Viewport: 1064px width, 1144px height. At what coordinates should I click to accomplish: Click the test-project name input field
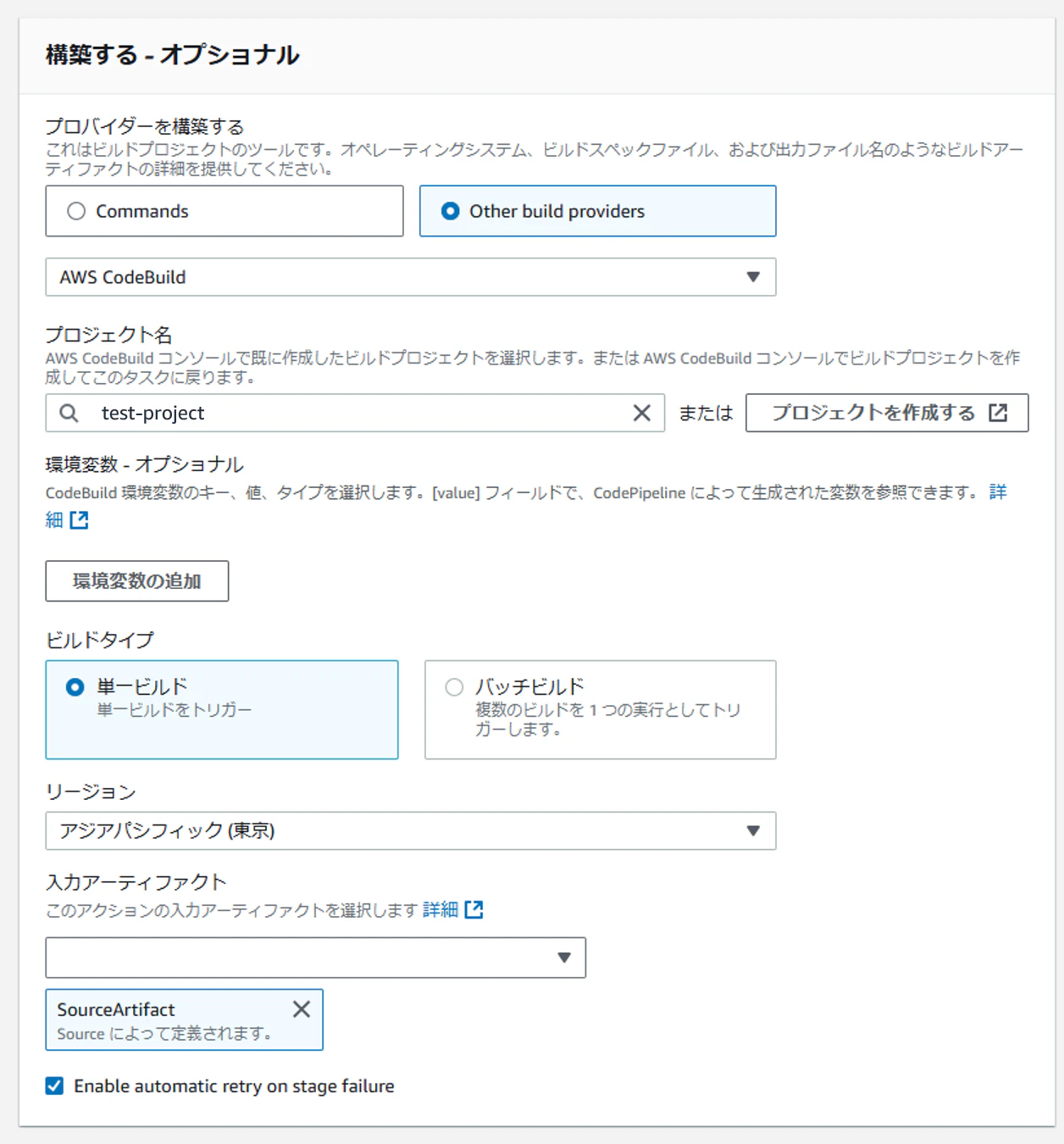click(355, 413)
